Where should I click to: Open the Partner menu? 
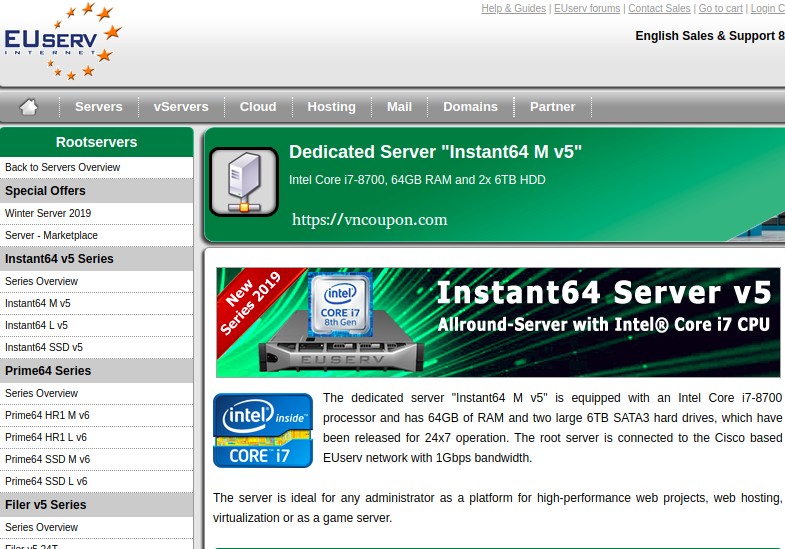coord(552,107)
